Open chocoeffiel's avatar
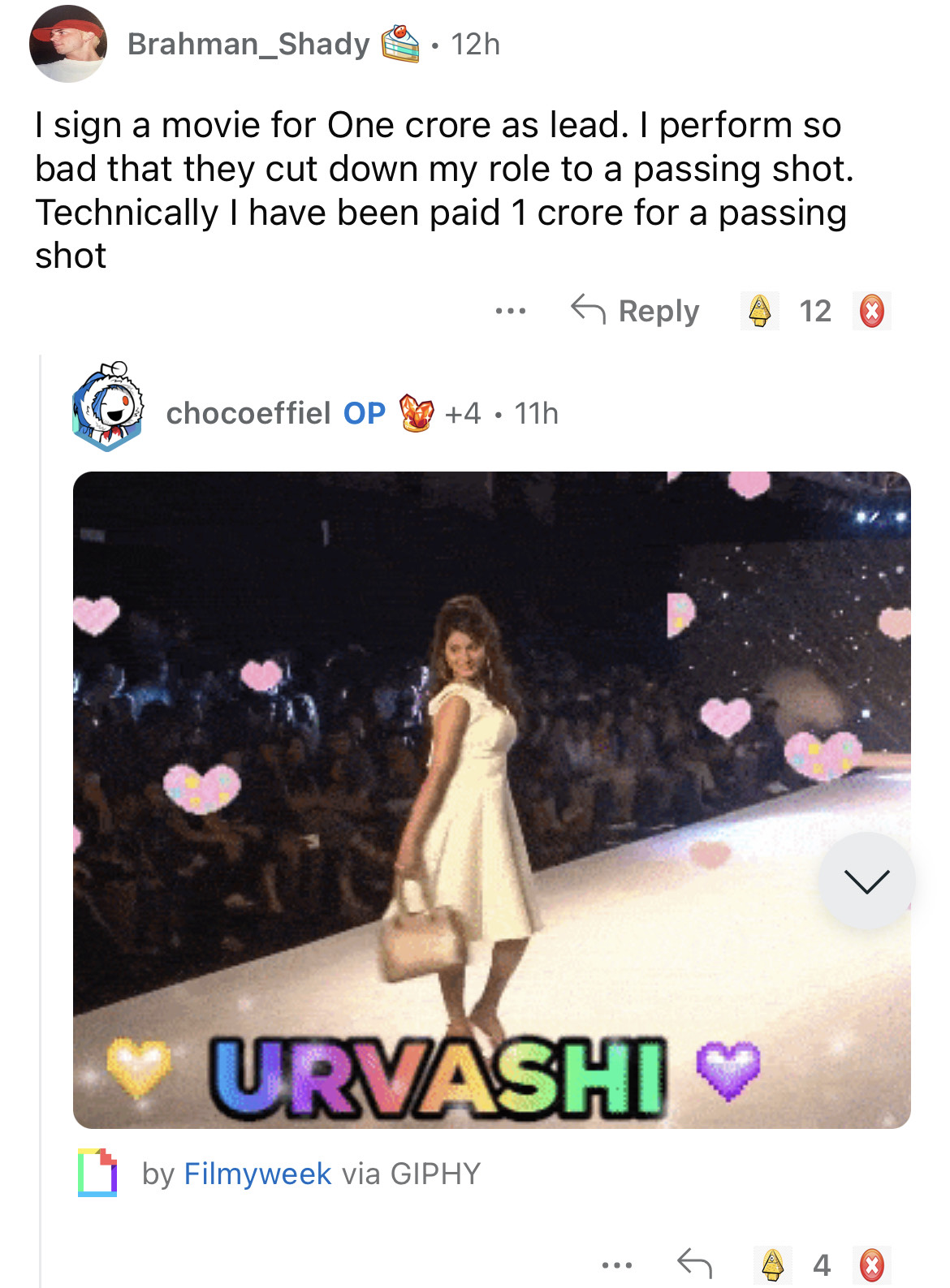Screen dimensions: 950x1288 click(107, 406)
